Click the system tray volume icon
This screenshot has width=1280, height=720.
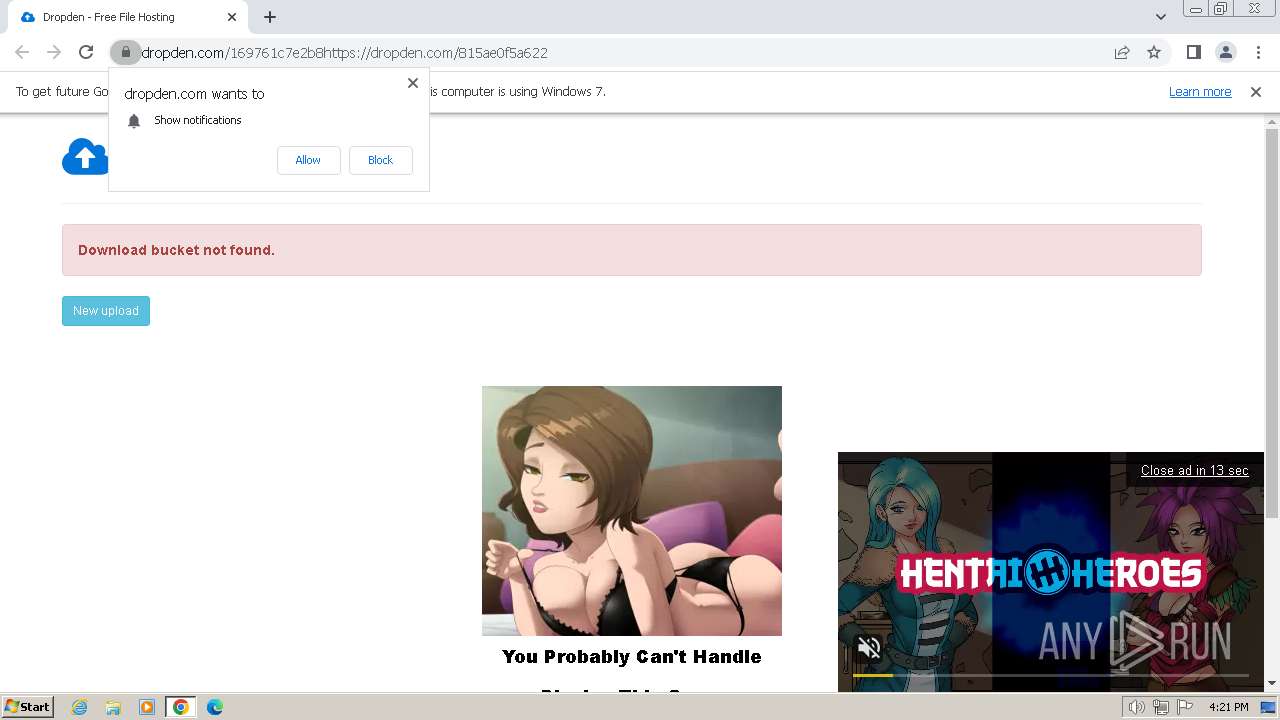click(1137, 707)
